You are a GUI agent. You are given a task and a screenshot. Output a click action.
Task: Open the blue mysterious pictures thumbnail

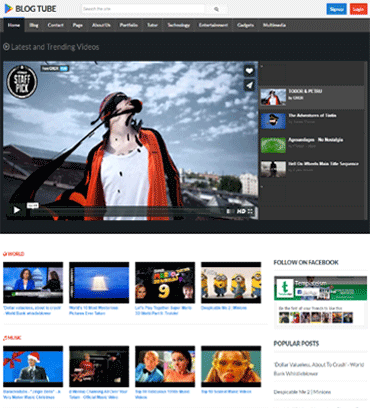[99, 283]
